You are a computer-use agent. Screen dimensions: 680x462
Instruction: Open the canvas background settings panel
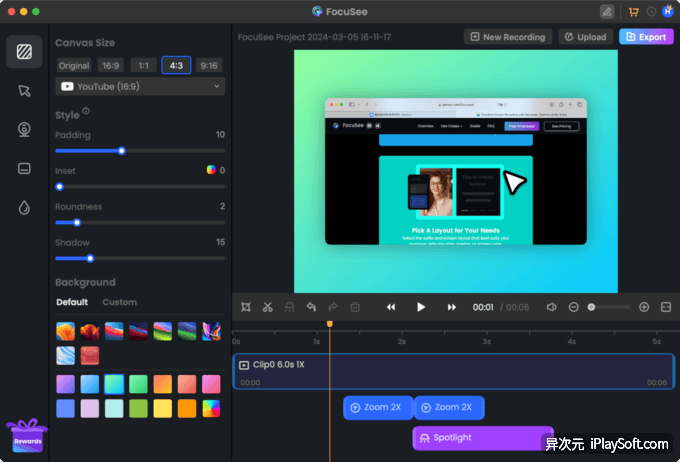tap(24, 52)
